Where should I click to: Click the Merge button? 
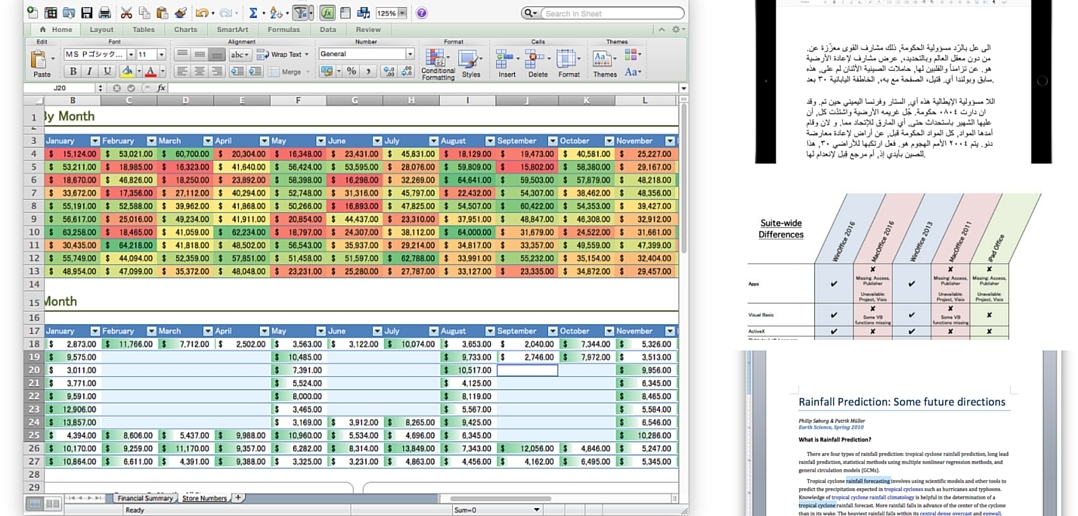[x=290, y=72]
